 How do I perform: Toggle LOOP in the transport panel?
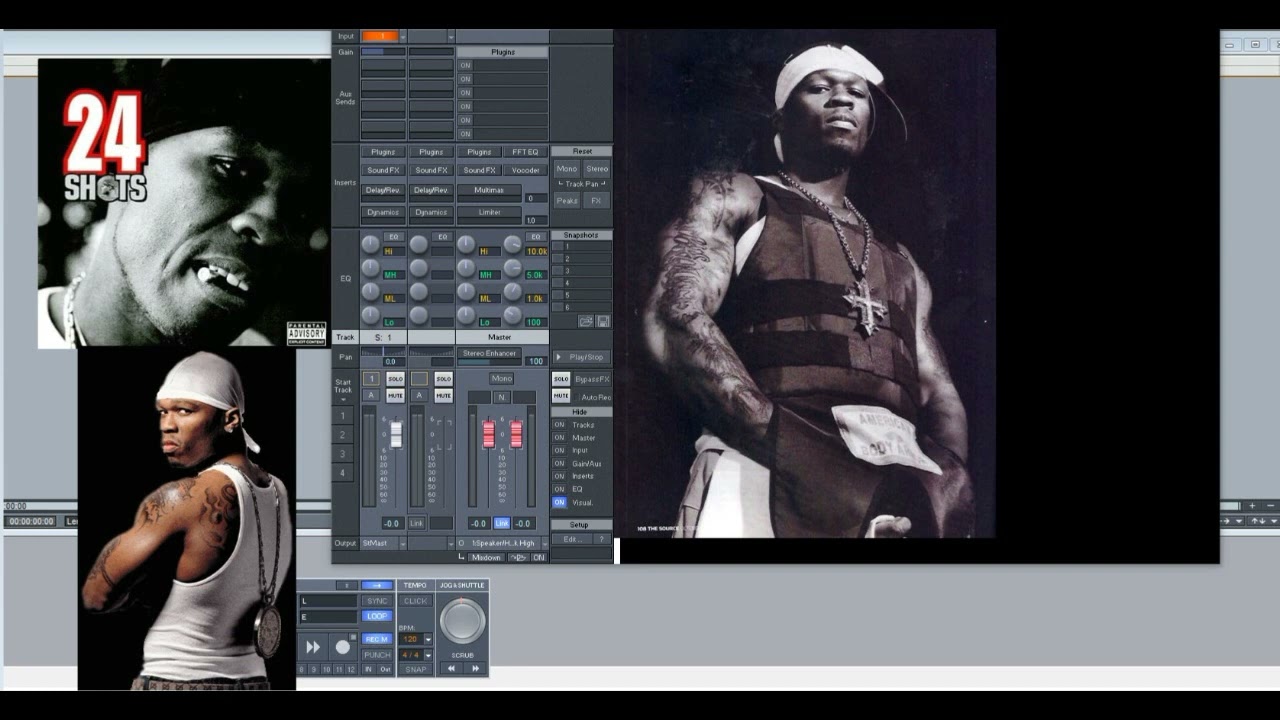tap(377, 616)
